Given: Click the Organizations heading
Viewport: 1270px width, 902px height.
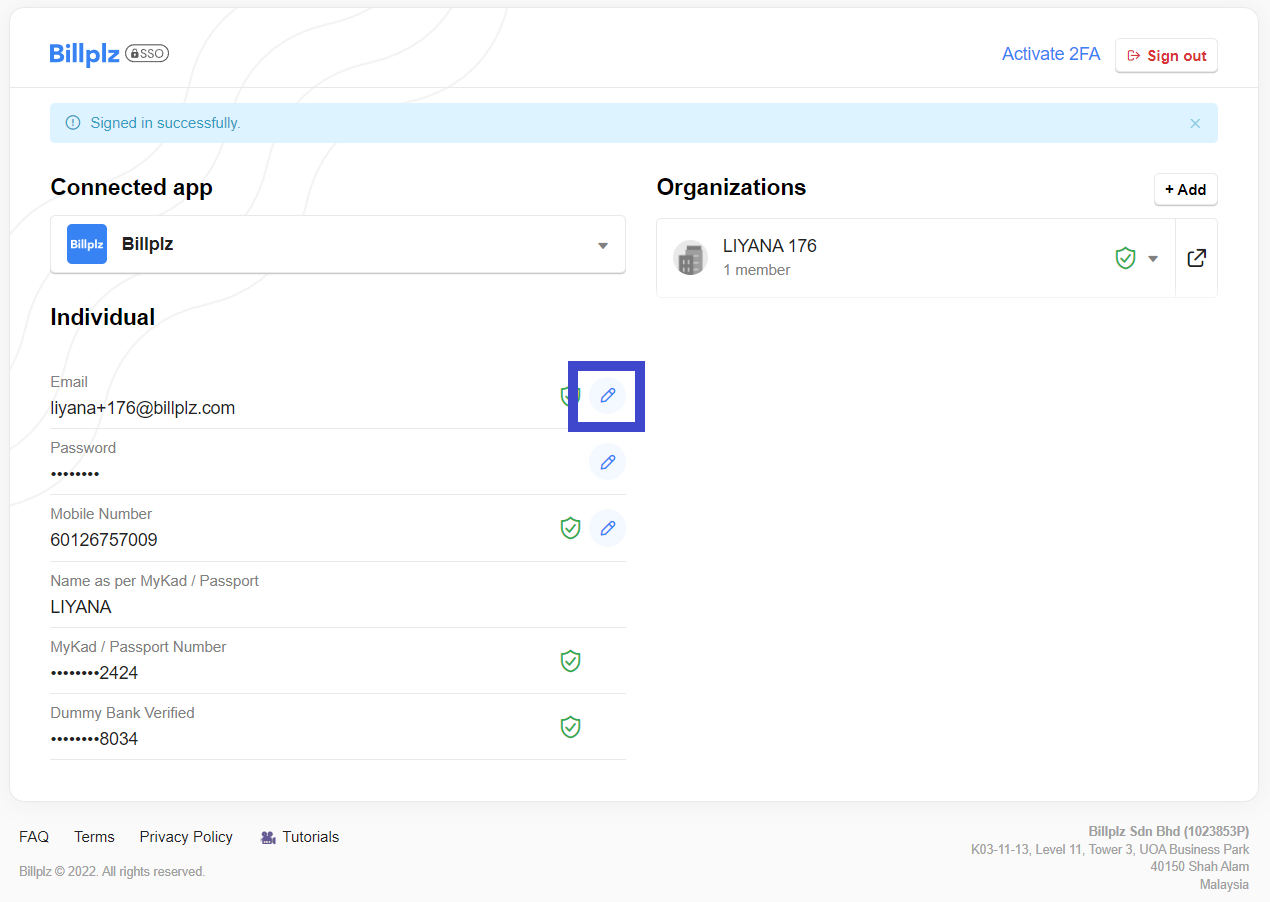Looking at the screenshot, I should 731,187.
